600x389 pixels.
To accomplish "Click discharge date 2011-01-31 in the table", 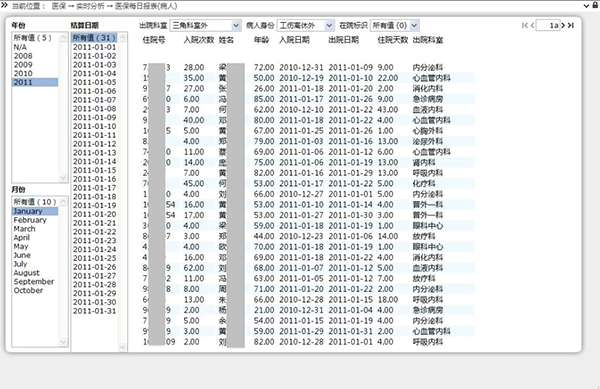I will tap(351, 331).
